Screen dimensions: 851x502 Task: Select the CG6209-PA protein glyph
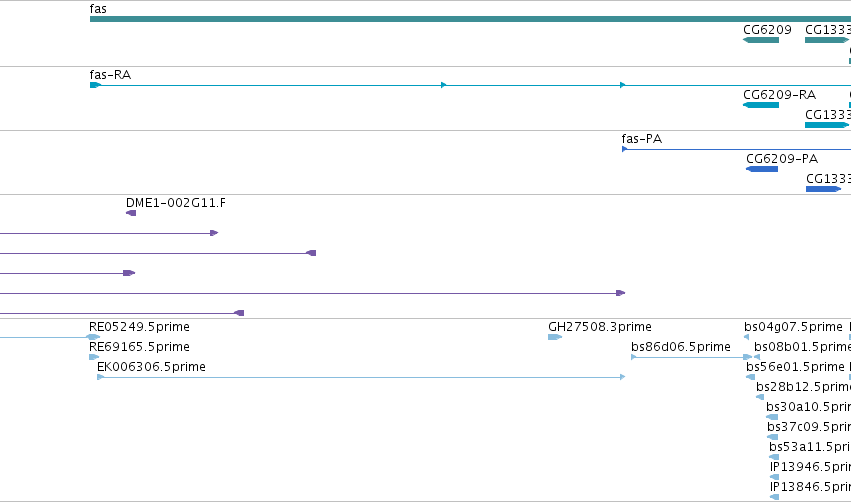[762, 169]
